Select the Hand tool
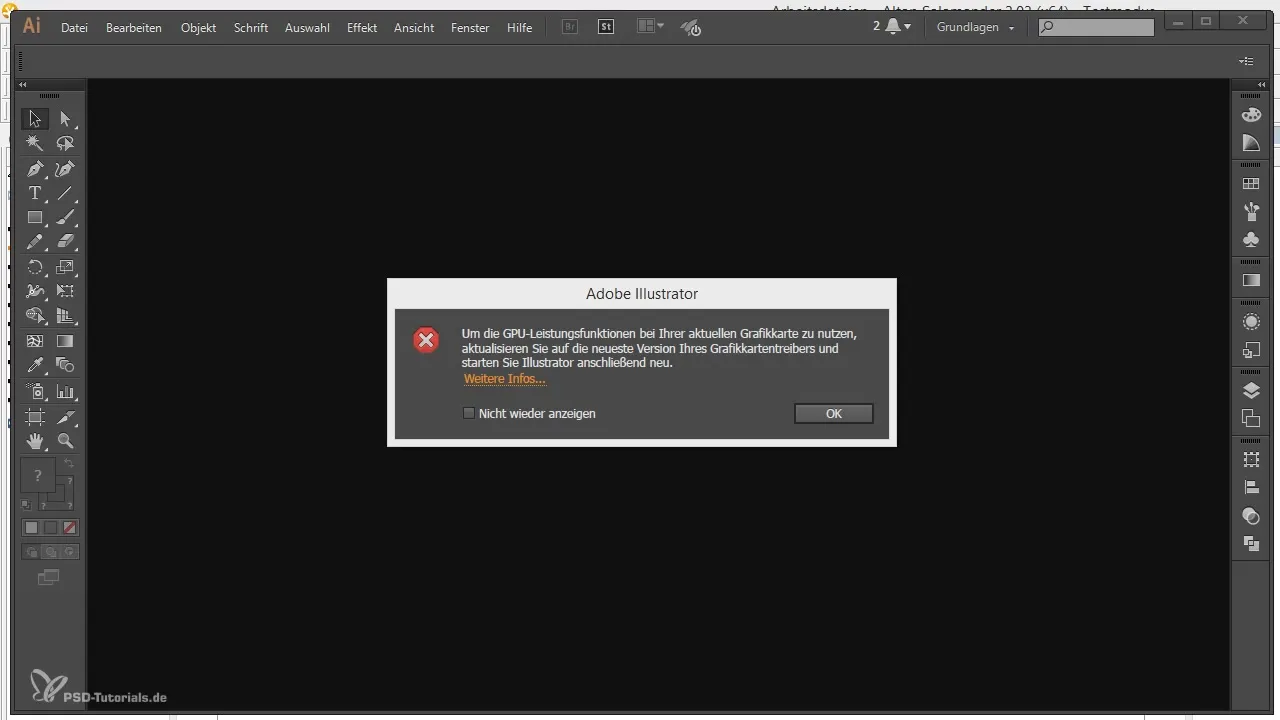The width and height of the screenshot is (1280, 720). [35, 440]
